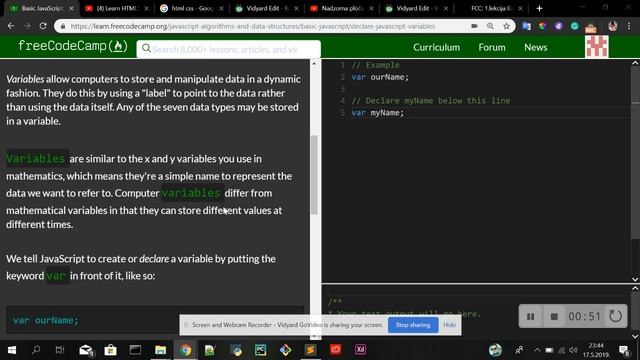Open Task View on taskbar
This screenshot has width=640, height=360.
tap(60, 350)
